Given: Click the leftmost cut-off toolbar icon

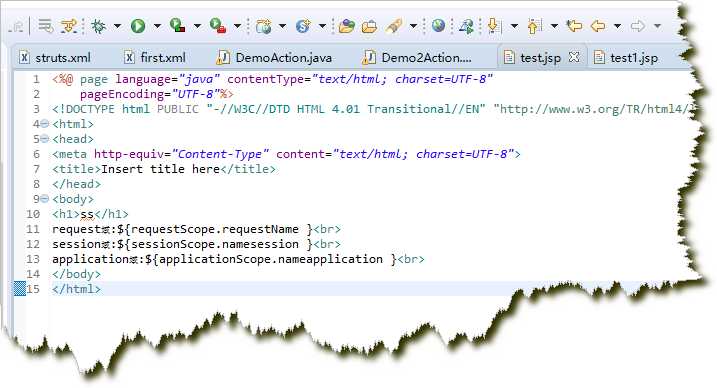Looking at the screenshot, I should point(16,27).
